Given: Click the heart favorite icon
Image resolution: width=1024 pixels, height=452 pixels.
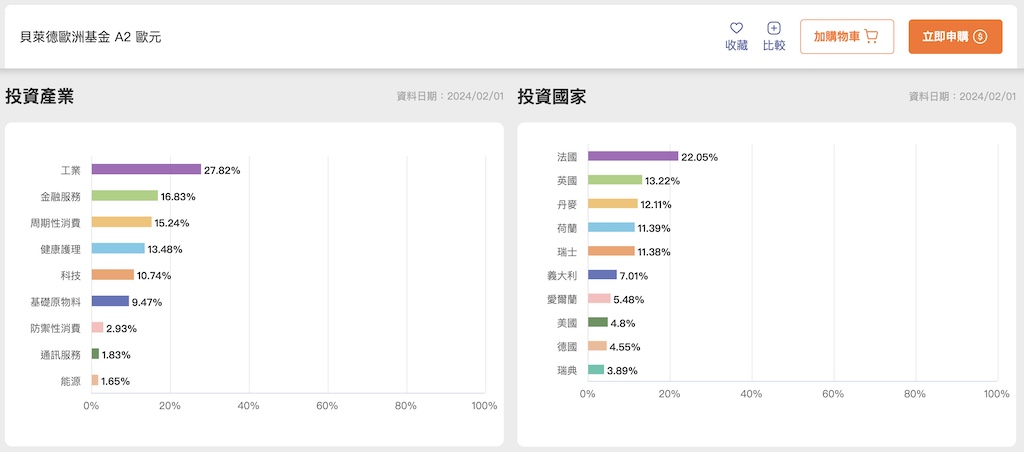Looking at the screenshot, I should point(736,28).
